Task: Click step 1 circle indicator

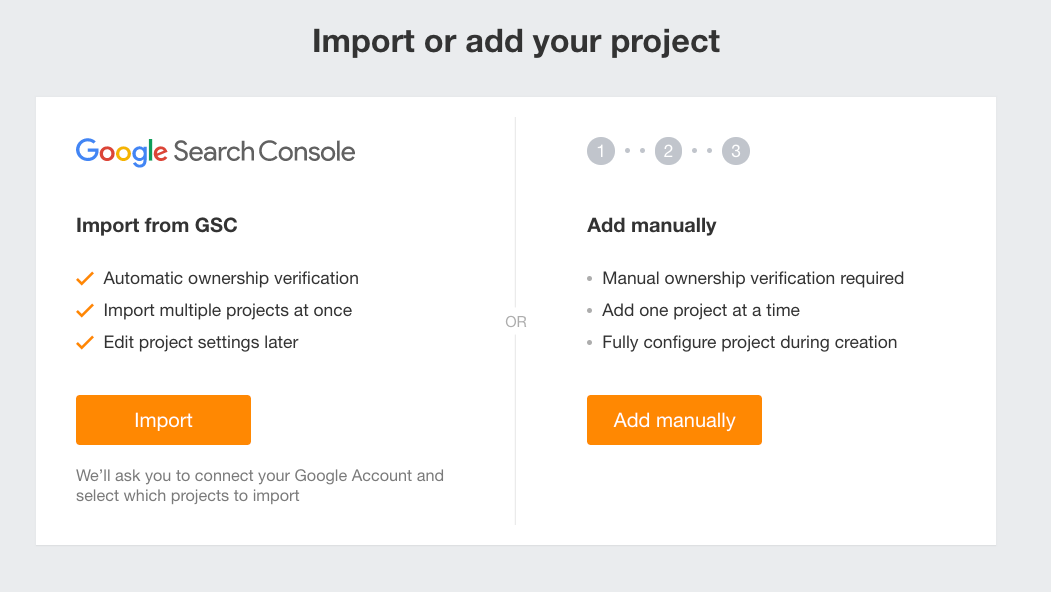Action: pos(601,152)
